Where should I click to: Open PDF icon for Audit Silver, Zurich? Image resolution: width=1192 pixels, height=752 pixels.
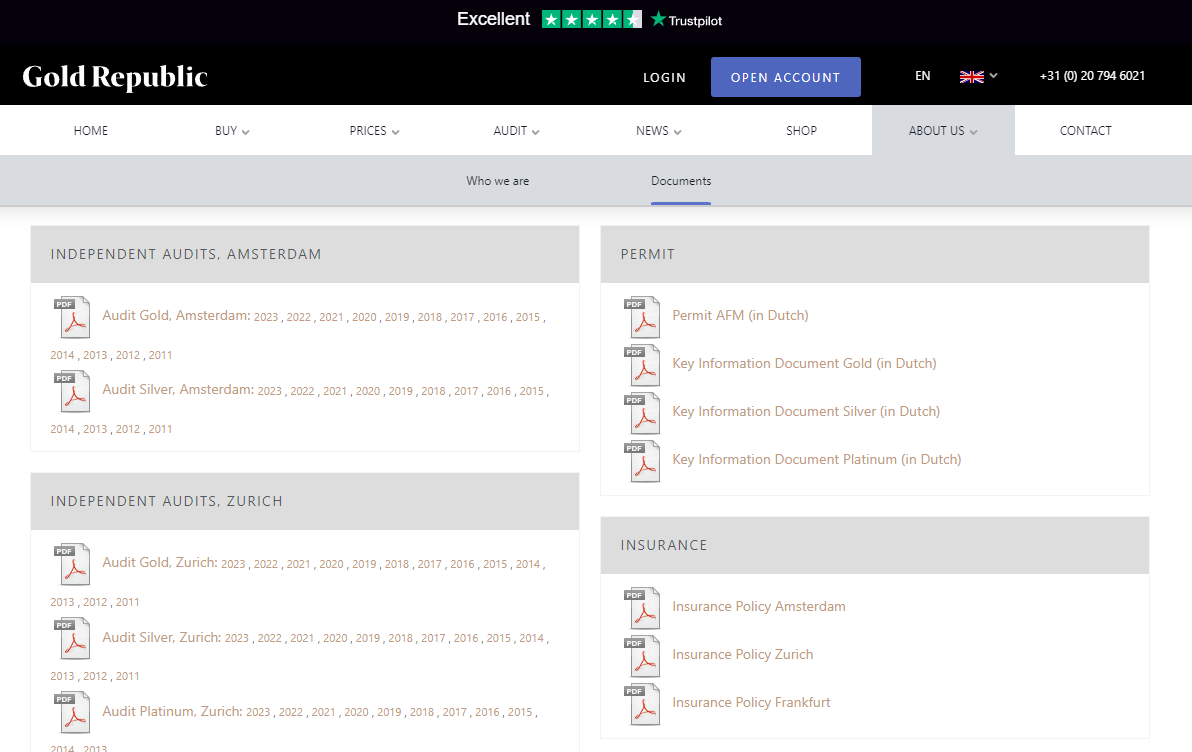point(73,638)
